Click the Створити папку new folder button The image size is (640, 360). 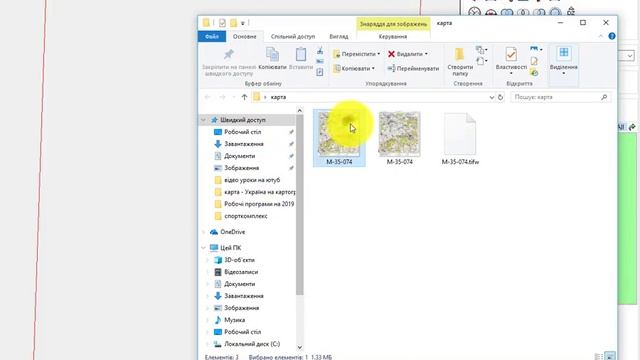tap(460, 62)
